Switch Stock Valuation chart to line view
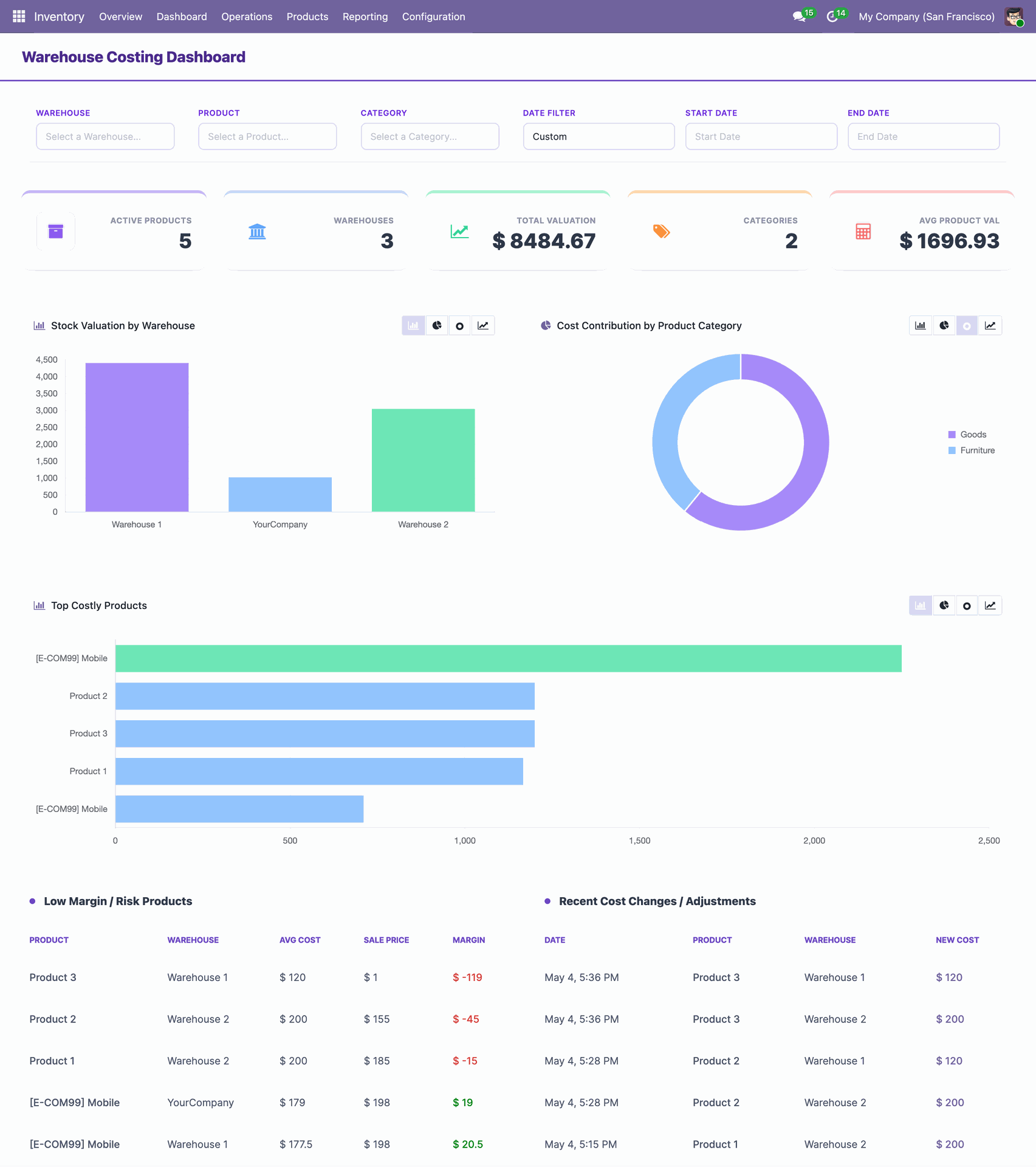This screenshot has height=1167, width=1036. (x=483, y=326)
